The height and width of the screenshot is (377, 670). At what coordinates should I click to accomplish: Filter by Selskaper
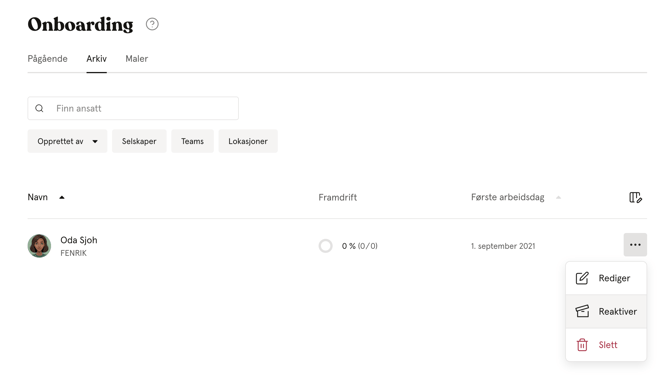click(x=139, y=141)
